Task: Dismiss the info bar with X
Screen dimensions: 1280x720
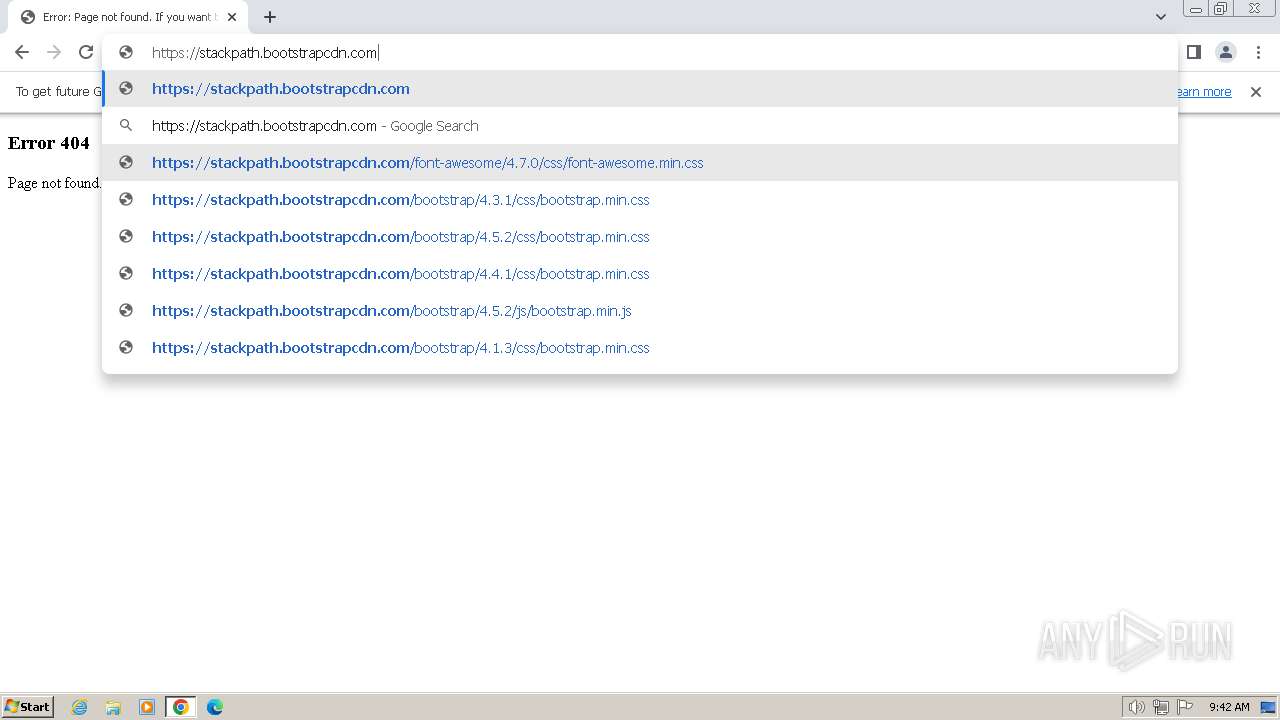Action: coord(1256,92)
